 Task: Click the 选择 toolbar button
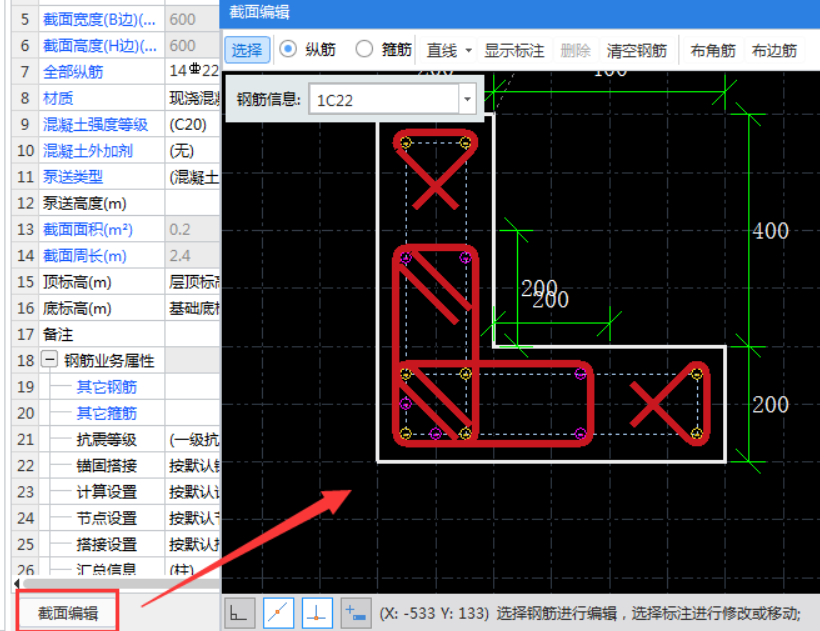[x=246, y=50]
